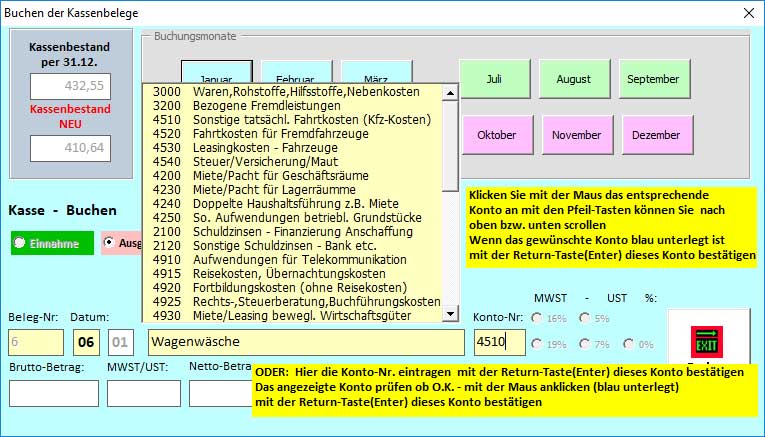Select account 4510 Sonstige tatsächl. Fahrtkosten

(x=293, y=119)
